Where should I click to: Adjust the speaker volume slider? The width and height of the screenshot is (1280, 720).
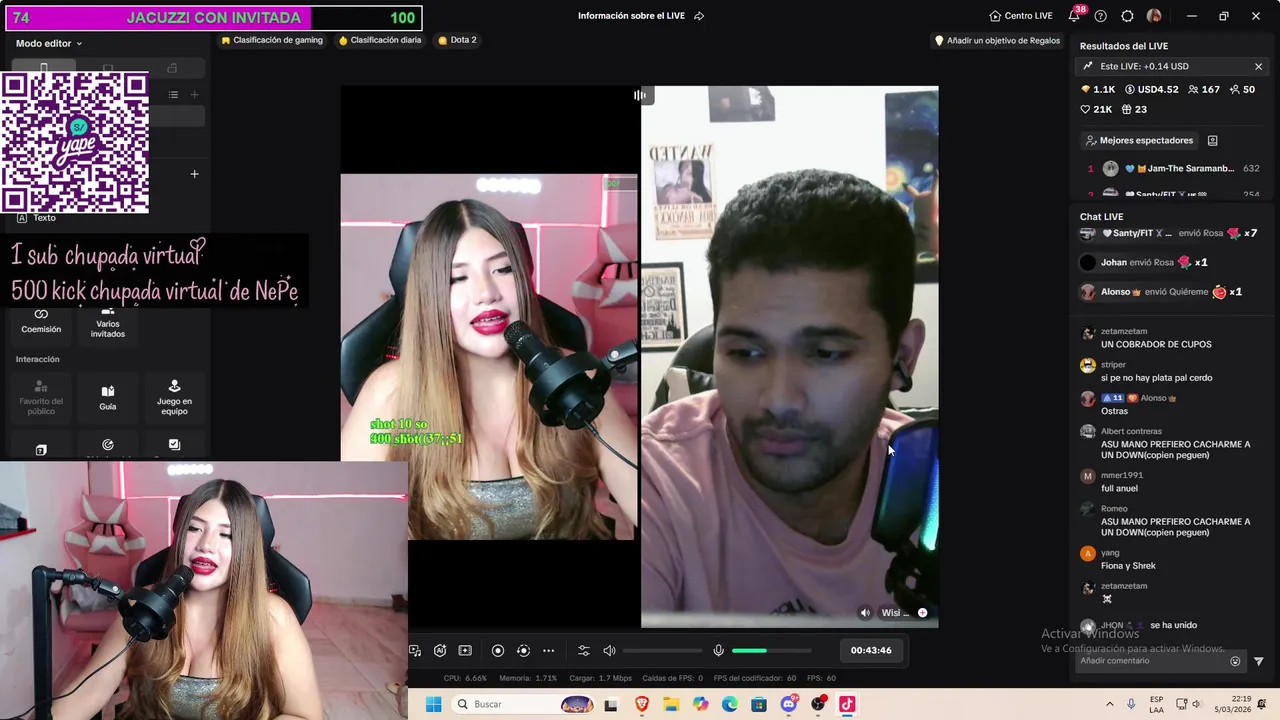click(662, 651)
